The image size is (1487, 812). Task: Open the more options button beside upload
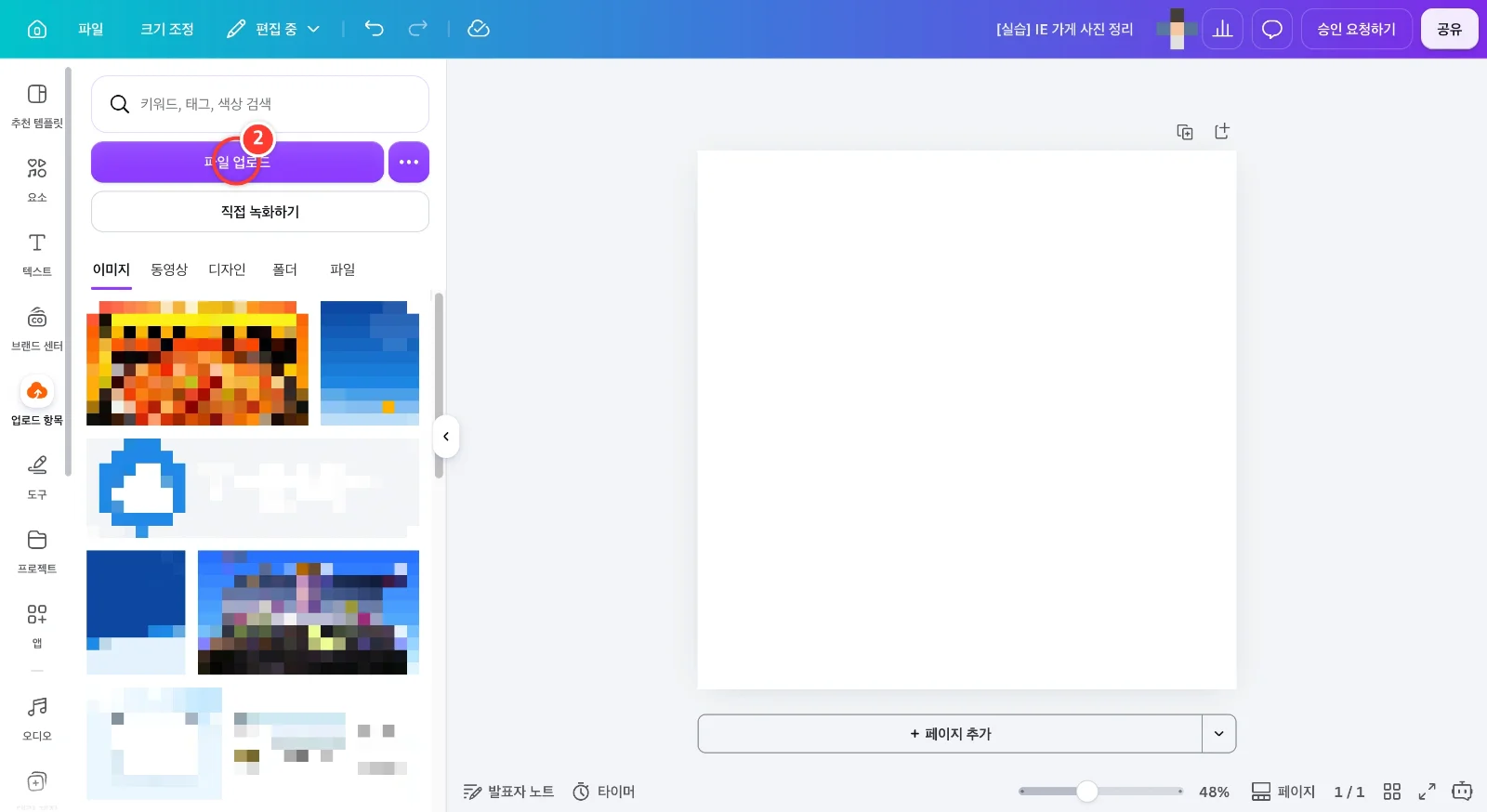pyautogui.click(x=409, y=162)
